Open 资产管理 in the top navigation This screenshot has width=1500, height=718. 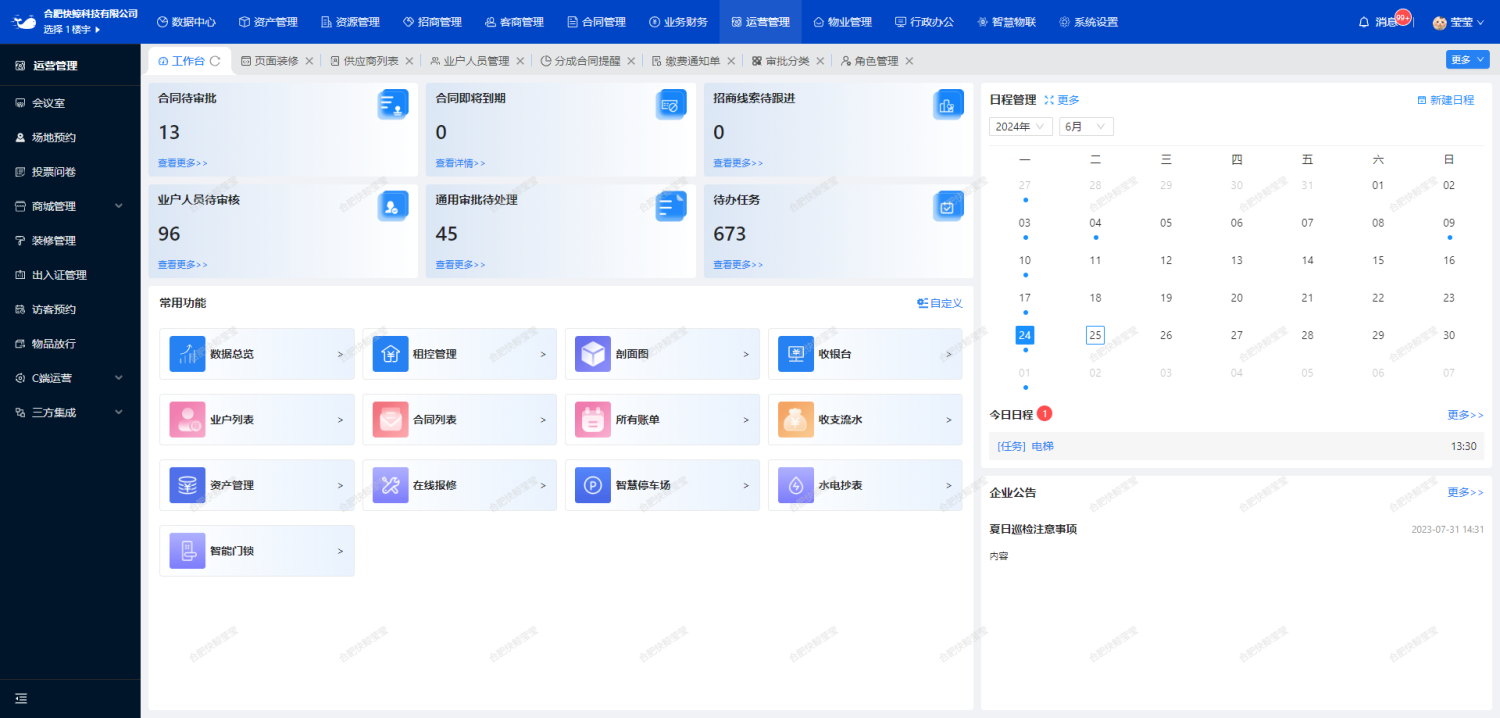[x=268, y=22]
